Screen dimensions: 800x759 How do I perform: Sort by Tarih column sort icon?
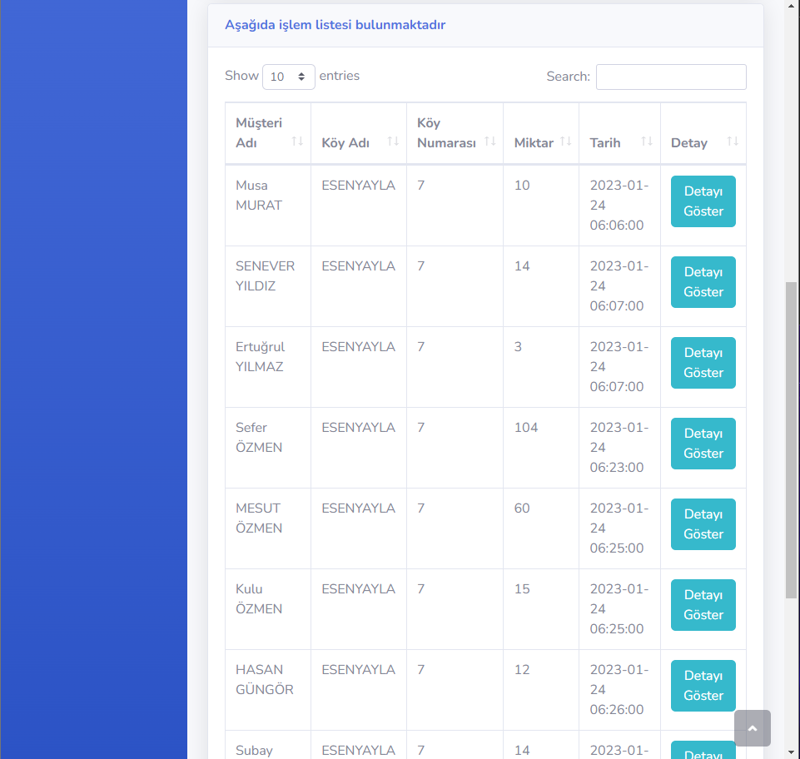click(646, 142)
